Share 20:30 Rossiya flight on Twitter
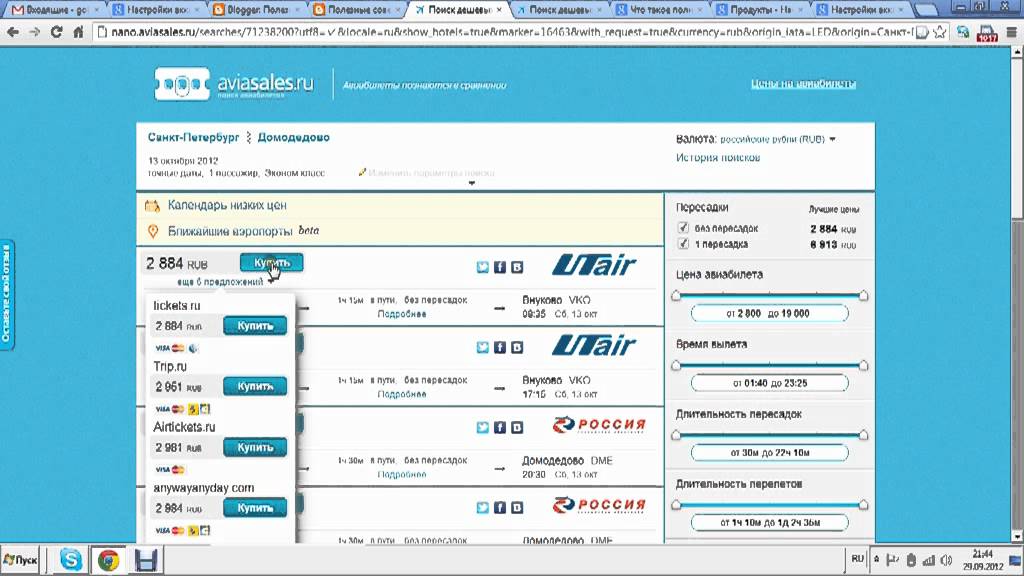Screen dimensions: 1024x576 coord(483,428)
